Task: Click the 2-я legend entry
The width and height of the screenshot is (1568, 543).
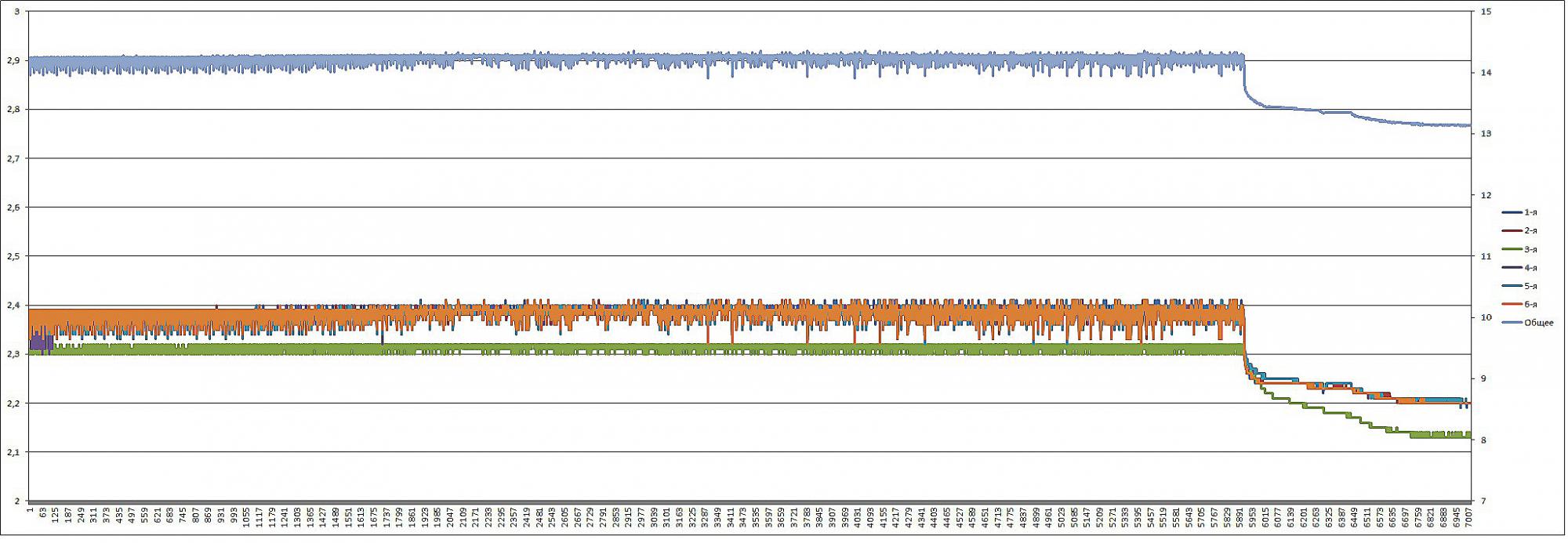Action: point(1530,231)
